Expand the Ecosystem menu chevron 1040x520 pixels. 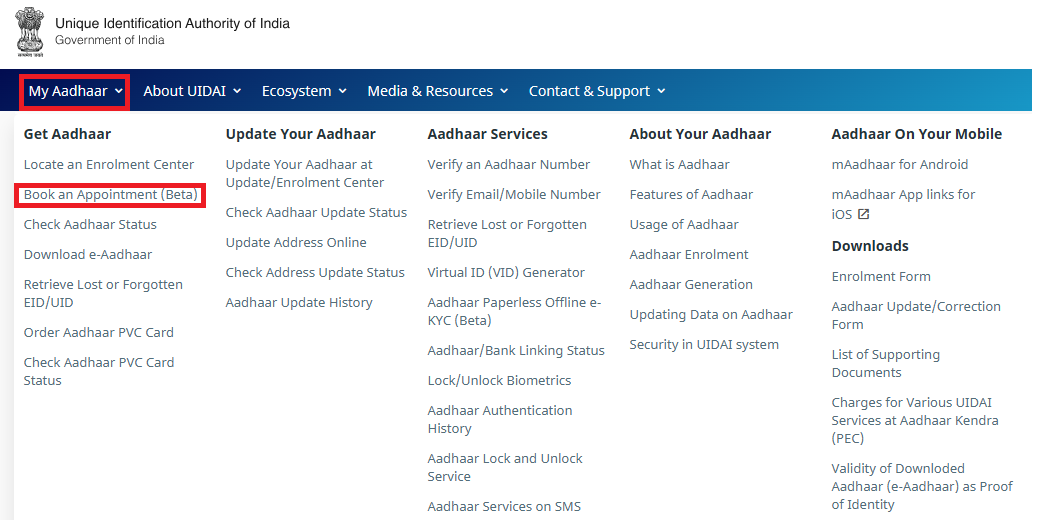tap(342, 91)
